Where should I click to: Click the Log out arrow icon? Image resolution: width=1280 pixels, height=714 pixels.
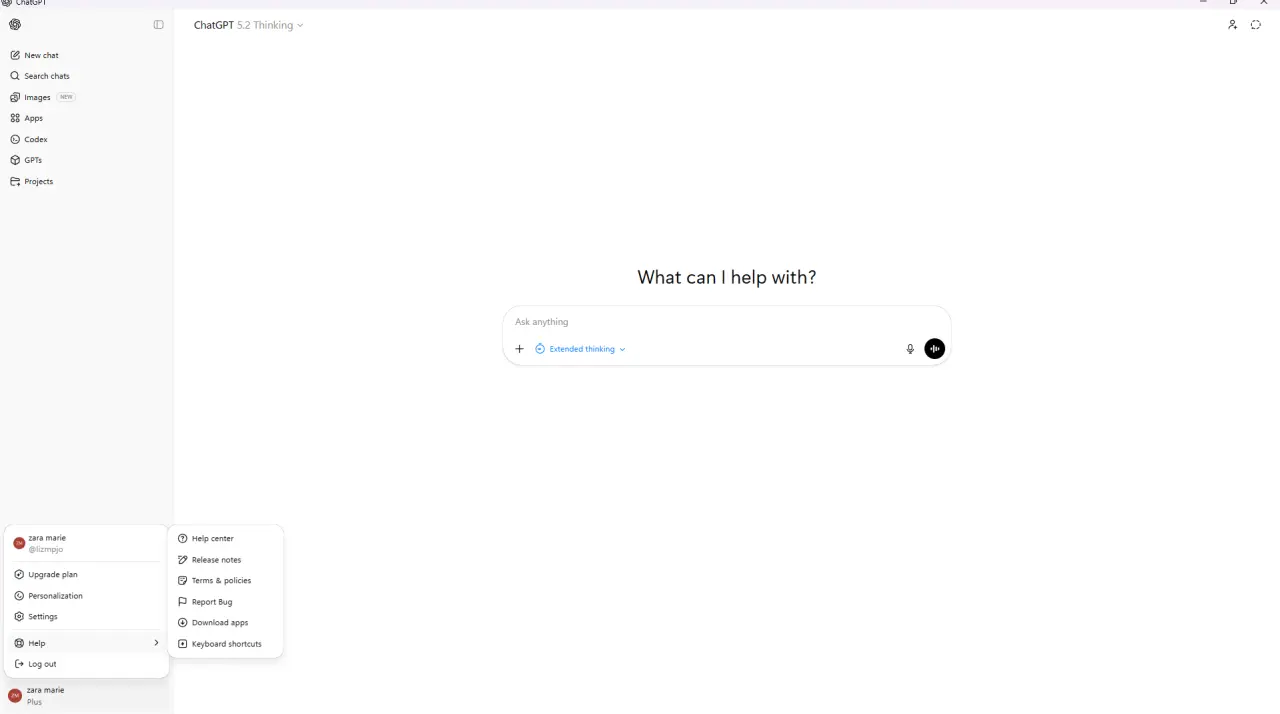(19, 664)
